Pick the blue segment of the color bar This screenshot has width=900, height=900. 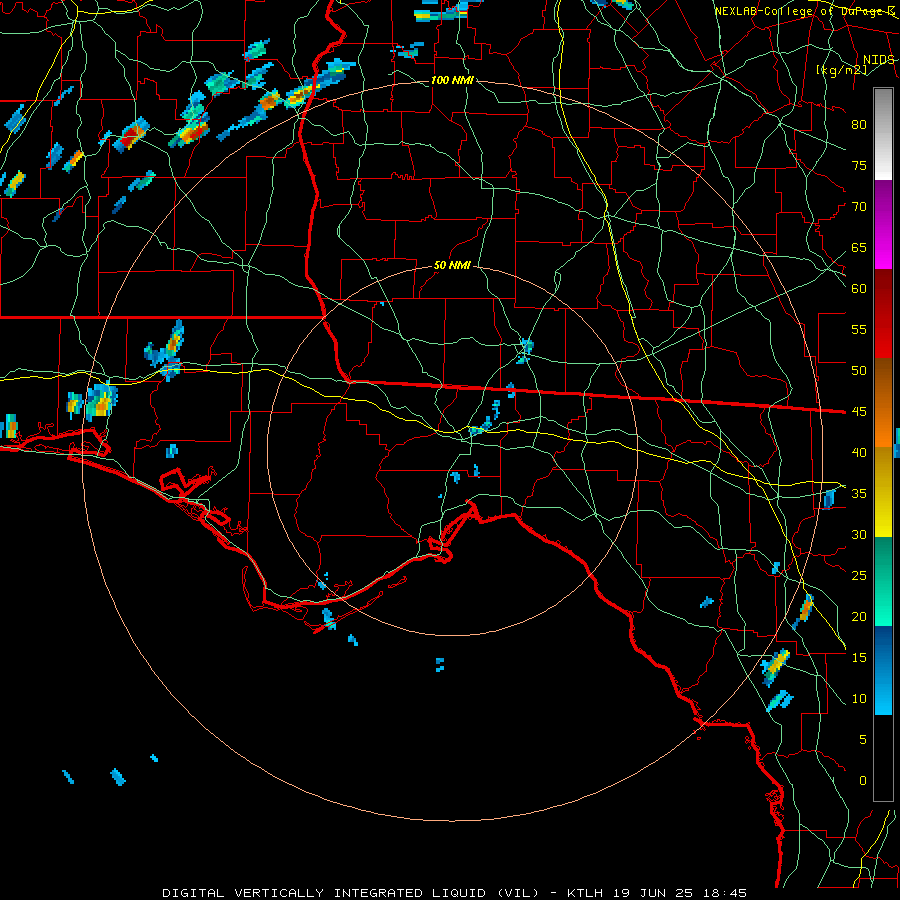pos(883,670)
